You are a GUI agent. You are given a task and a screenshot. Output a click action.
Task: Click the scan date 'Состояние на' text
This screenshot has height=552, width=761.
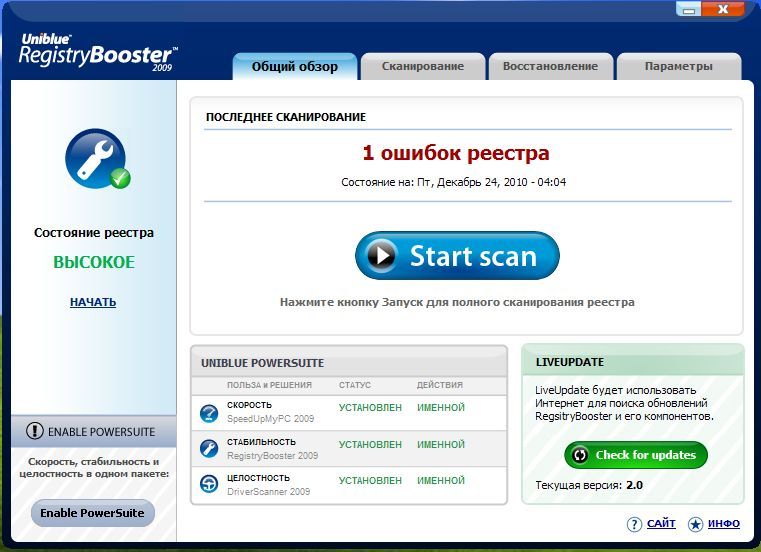[453, 182]
